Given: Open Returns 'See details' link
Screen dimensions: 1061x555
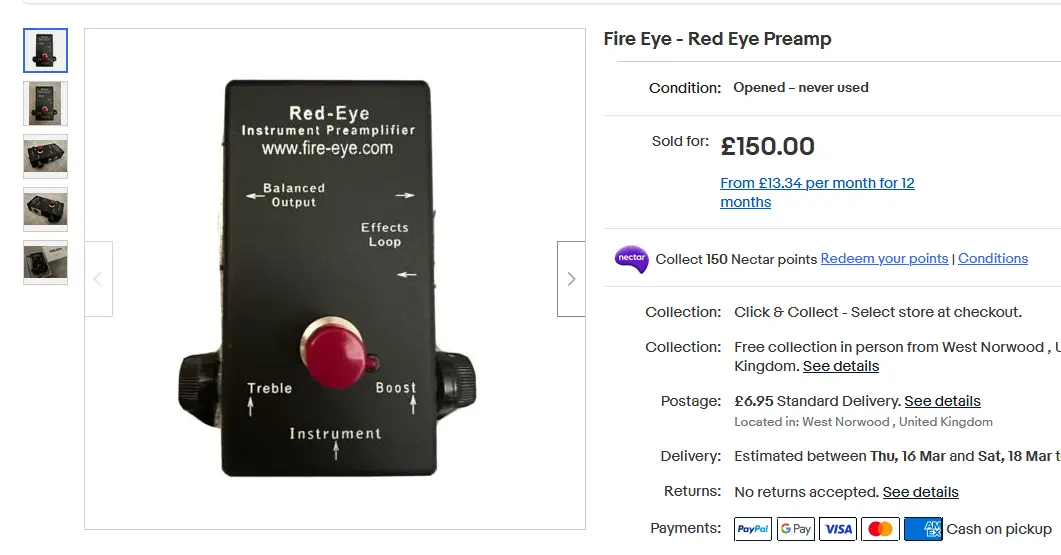Looking at the screenshot, I should coord(920,492).
